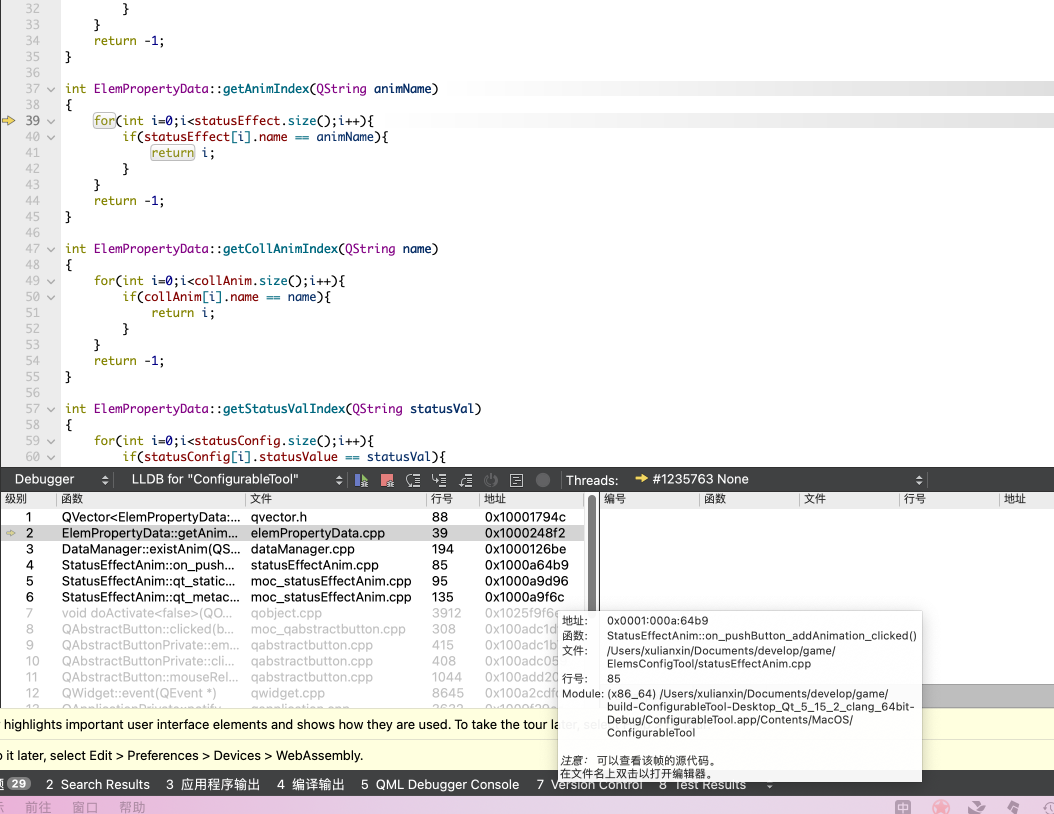Viewport: 1054px width, 814px height.
Task: Toggle operate-by-instruction mode icon
Action: coord(517,480)
